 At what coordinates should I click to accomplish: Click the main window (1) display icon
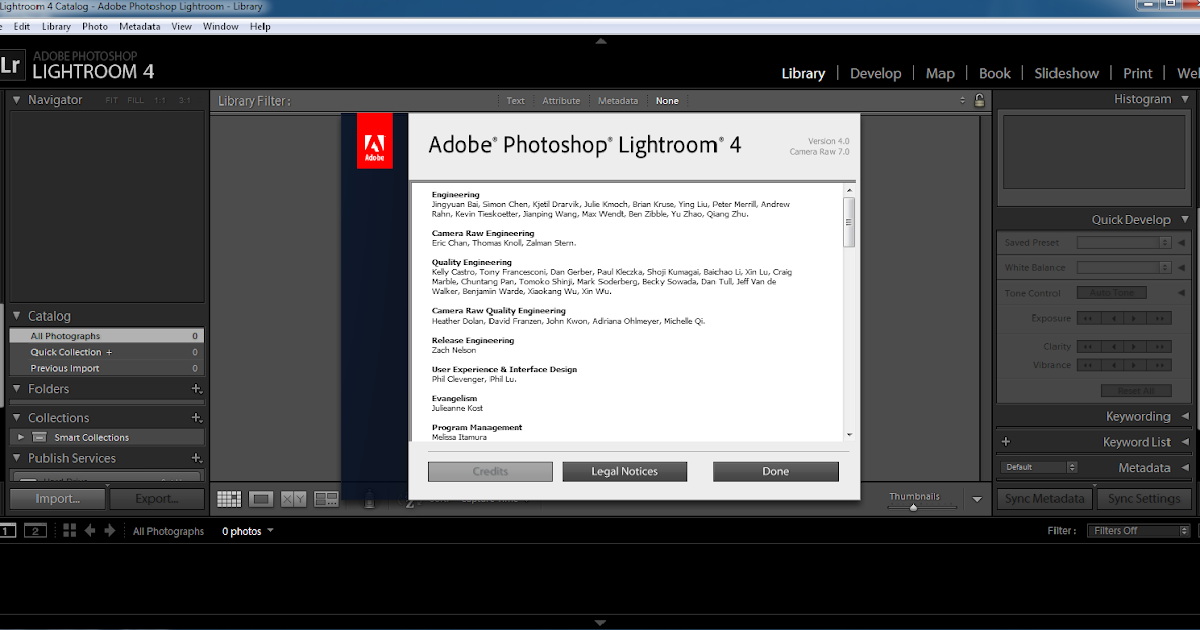coord(7,531)
